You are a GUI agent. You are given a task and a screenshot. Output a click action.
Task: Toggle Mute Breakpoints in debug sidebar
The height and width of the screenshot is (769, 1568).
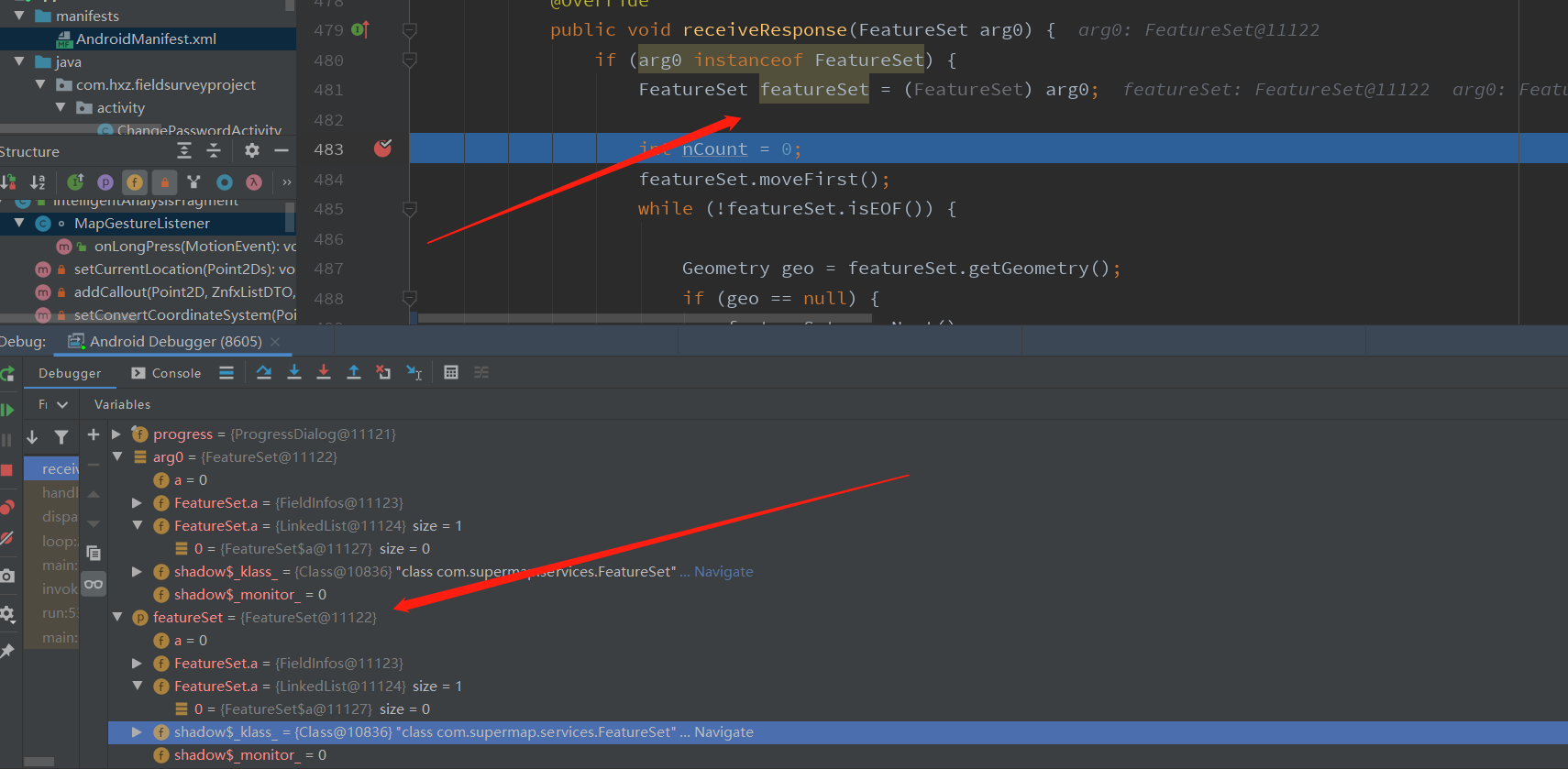tap(6, 538)
